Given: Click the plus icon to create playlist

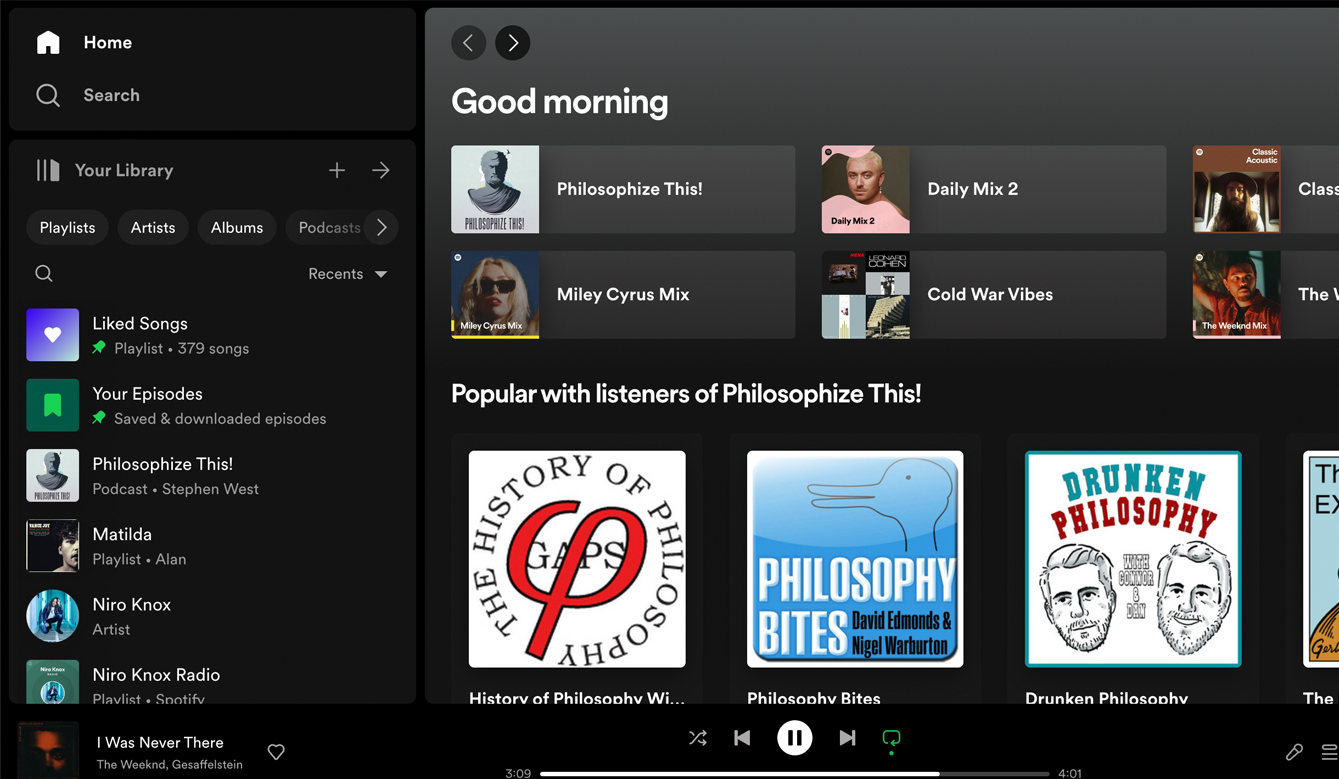Looking at the screenshot, I should point(337,171).
